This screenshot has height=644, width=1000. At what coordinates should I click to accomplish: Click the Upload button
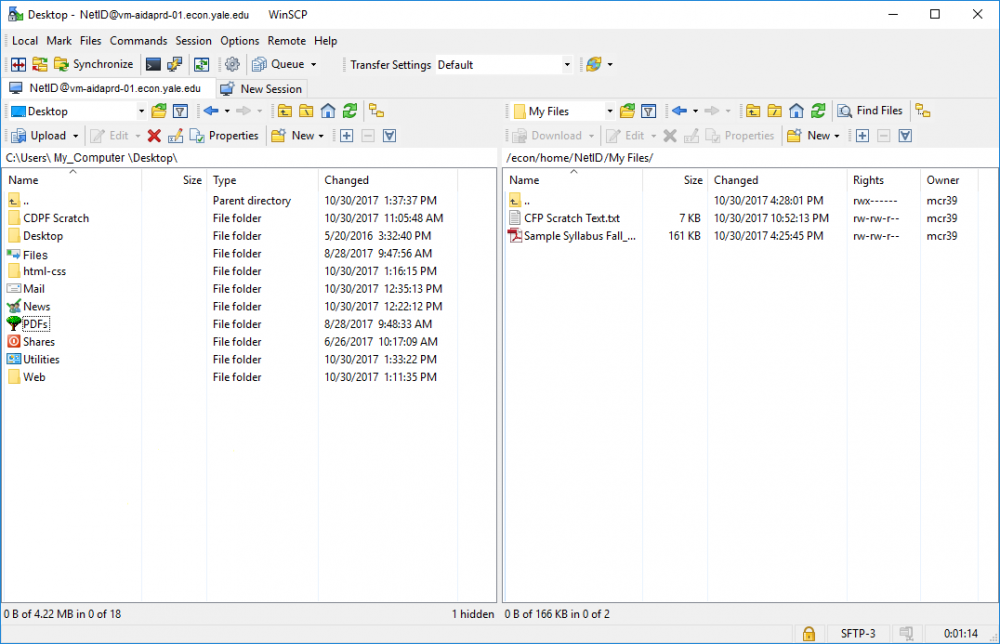tap(39, 136)
